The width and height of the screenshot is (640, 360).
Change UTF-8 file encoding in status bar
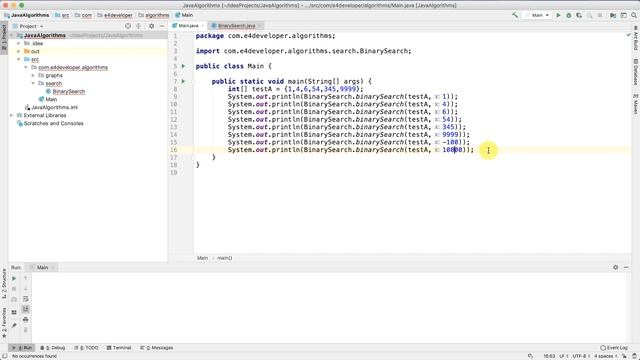580,356
